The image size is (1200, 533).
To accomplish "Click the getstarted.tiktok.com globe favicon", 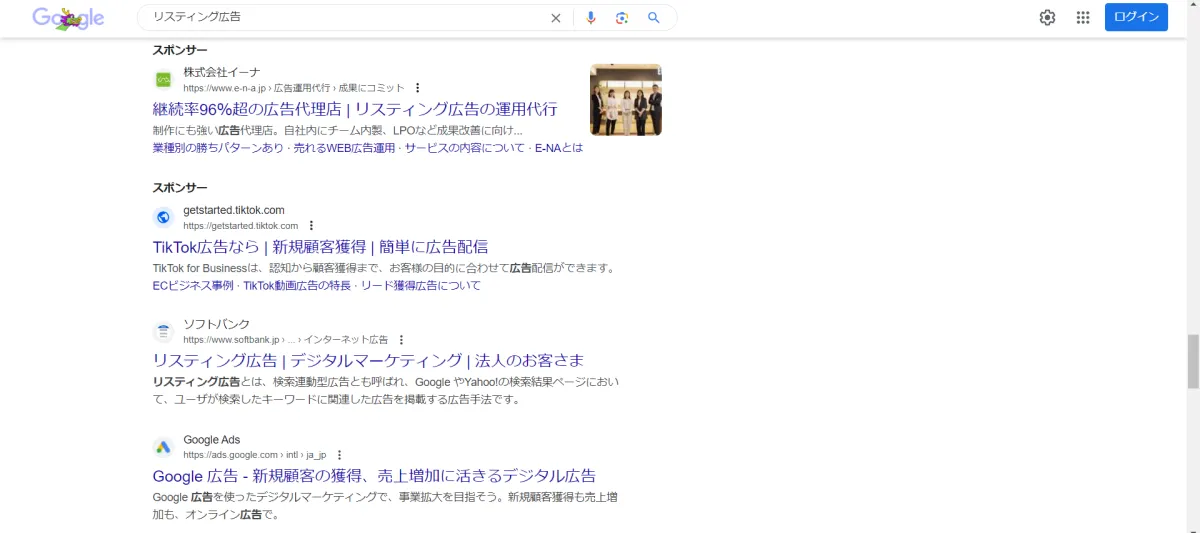I will 163,217.
